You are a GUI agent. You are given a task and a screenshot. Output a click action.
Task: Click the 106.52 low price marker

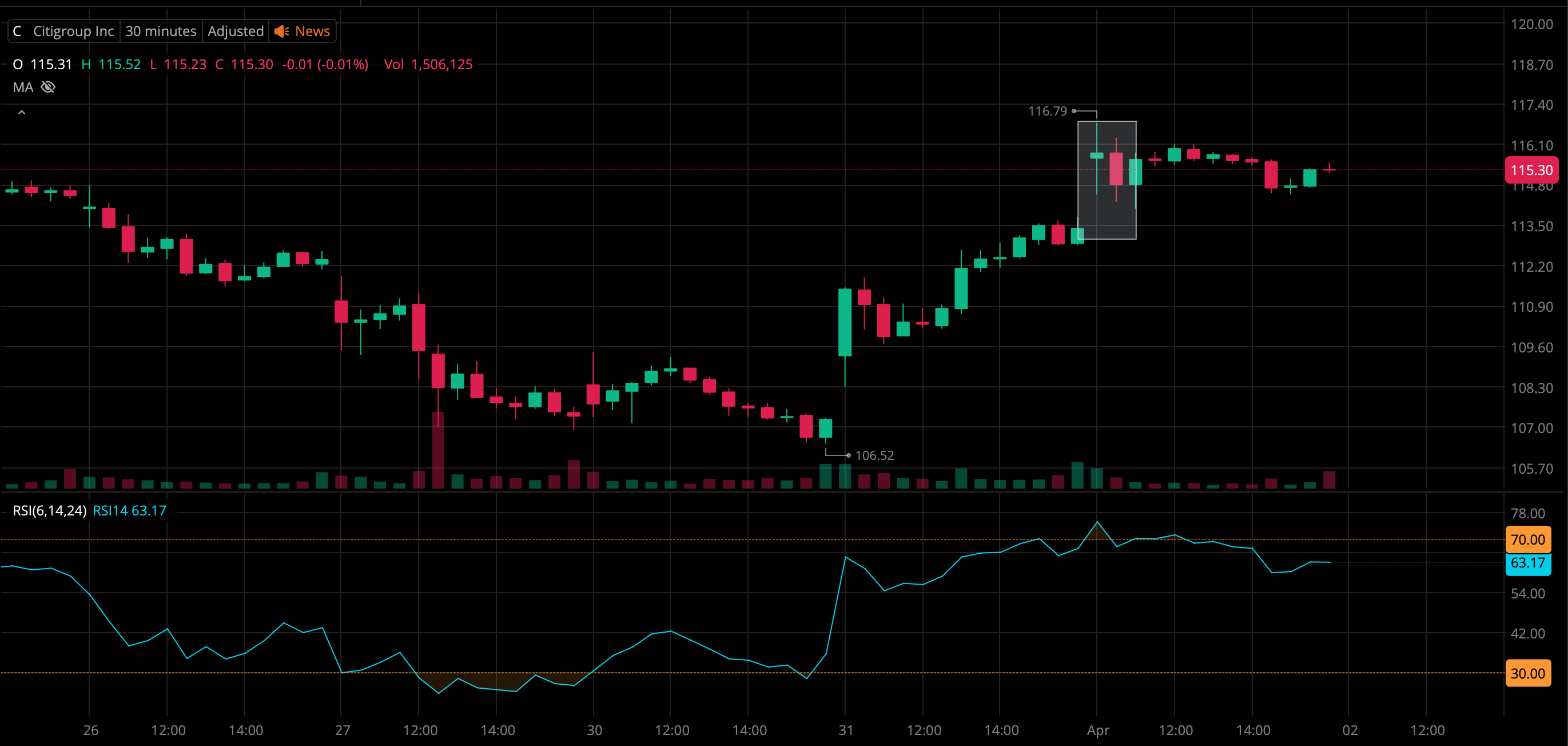874,455
